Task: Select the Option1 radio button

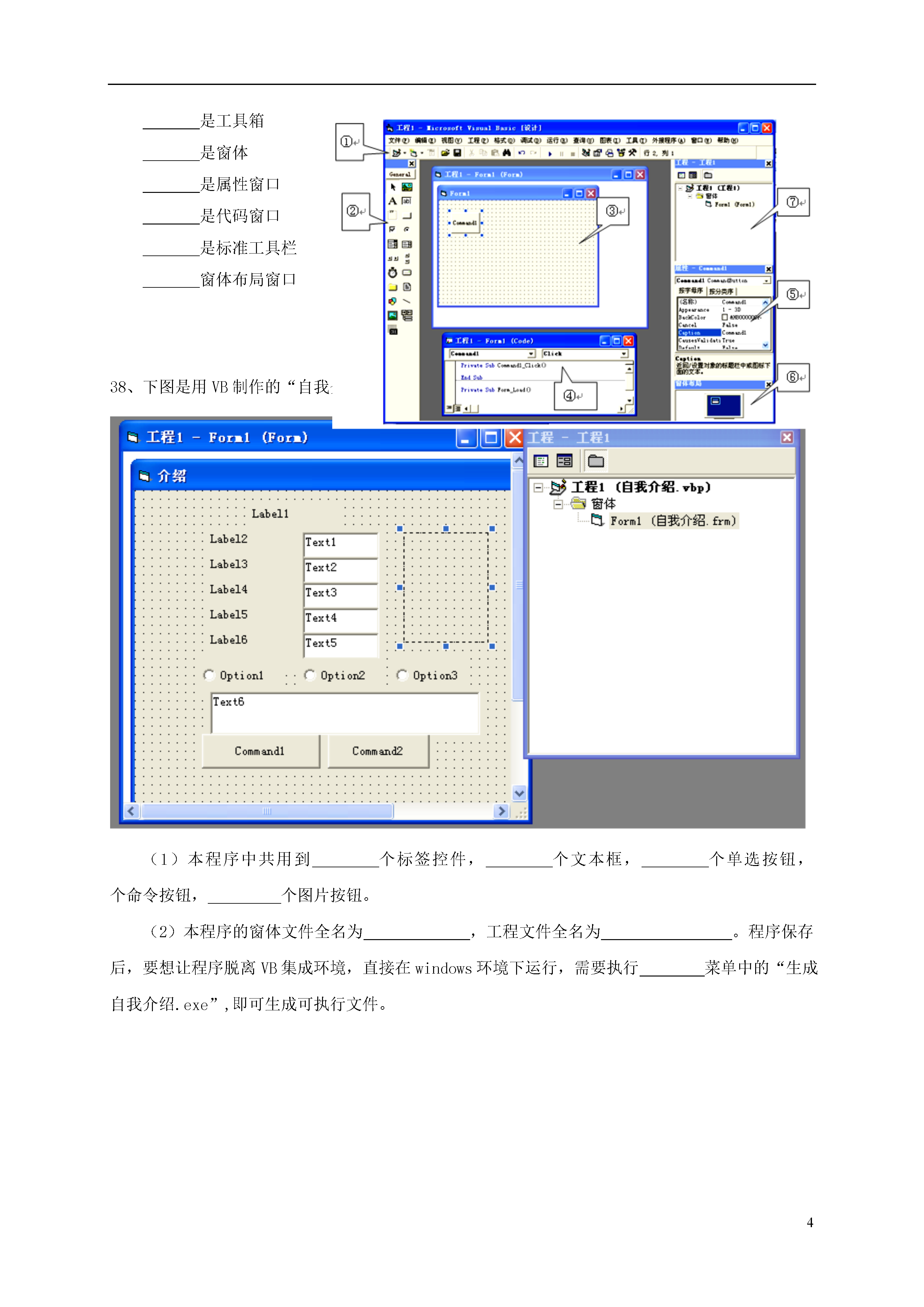Action: (x=209, y=675)
